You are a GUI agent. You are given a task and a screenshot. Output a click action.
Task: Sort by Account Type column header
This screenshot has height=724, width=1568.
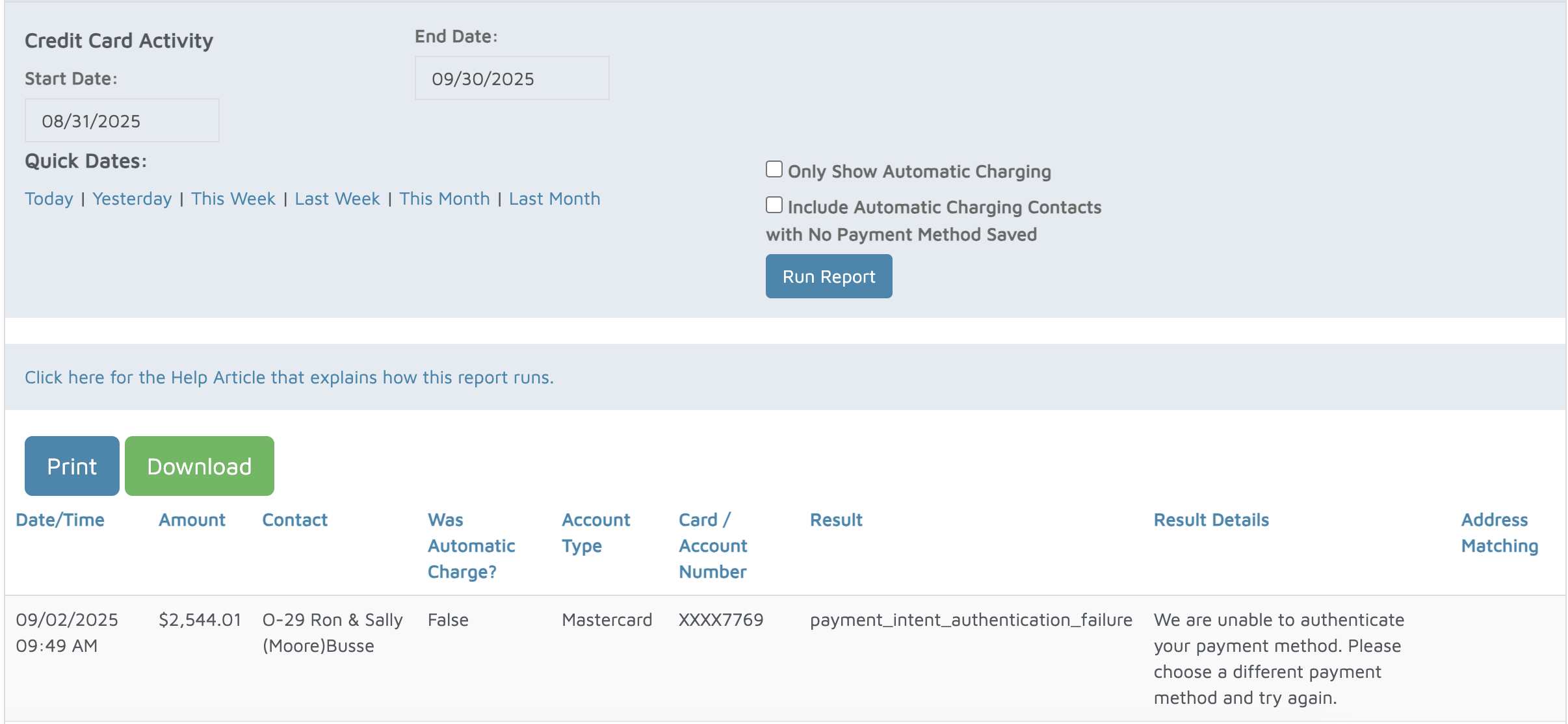[x=595, y=533]
